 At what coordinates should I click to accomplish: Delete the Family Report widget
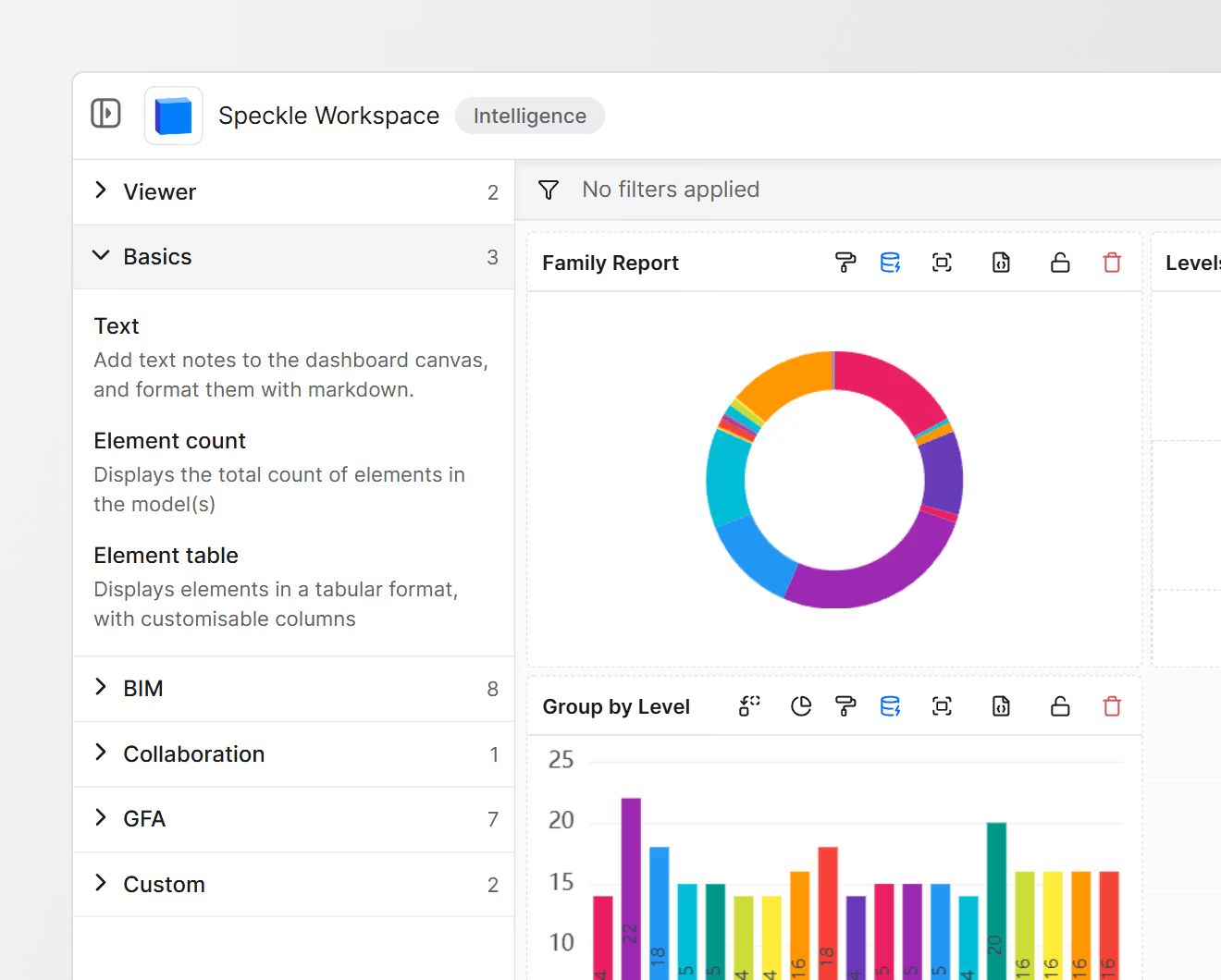1112,263
